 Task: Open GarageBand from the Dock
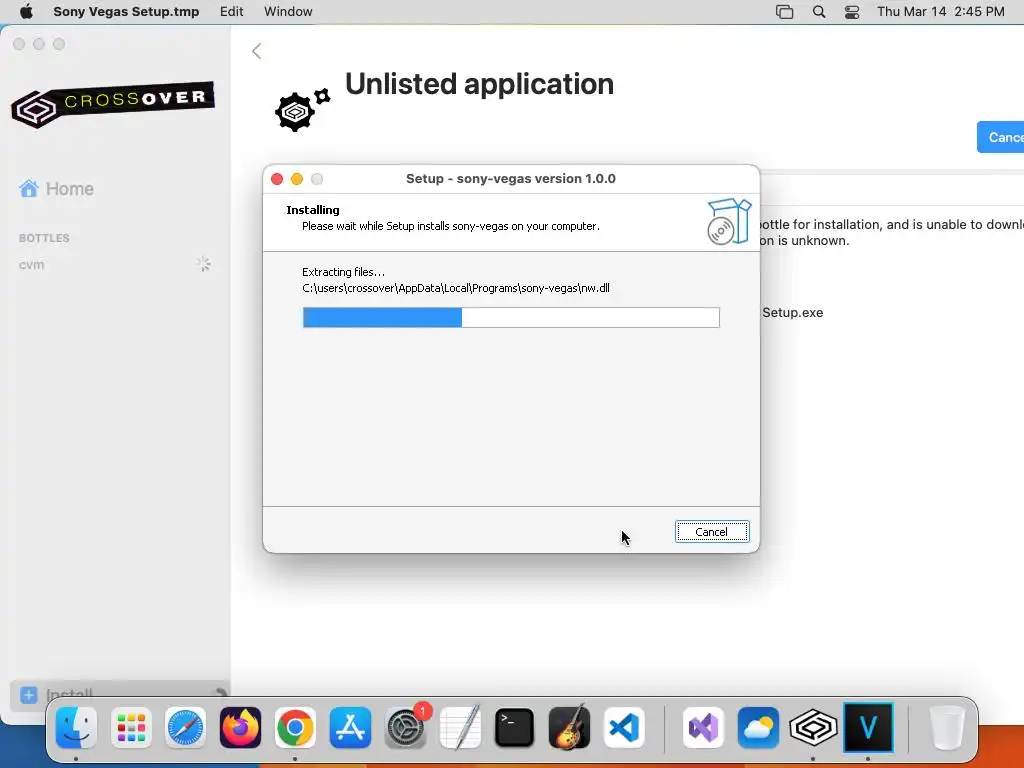tap(569, 728)
